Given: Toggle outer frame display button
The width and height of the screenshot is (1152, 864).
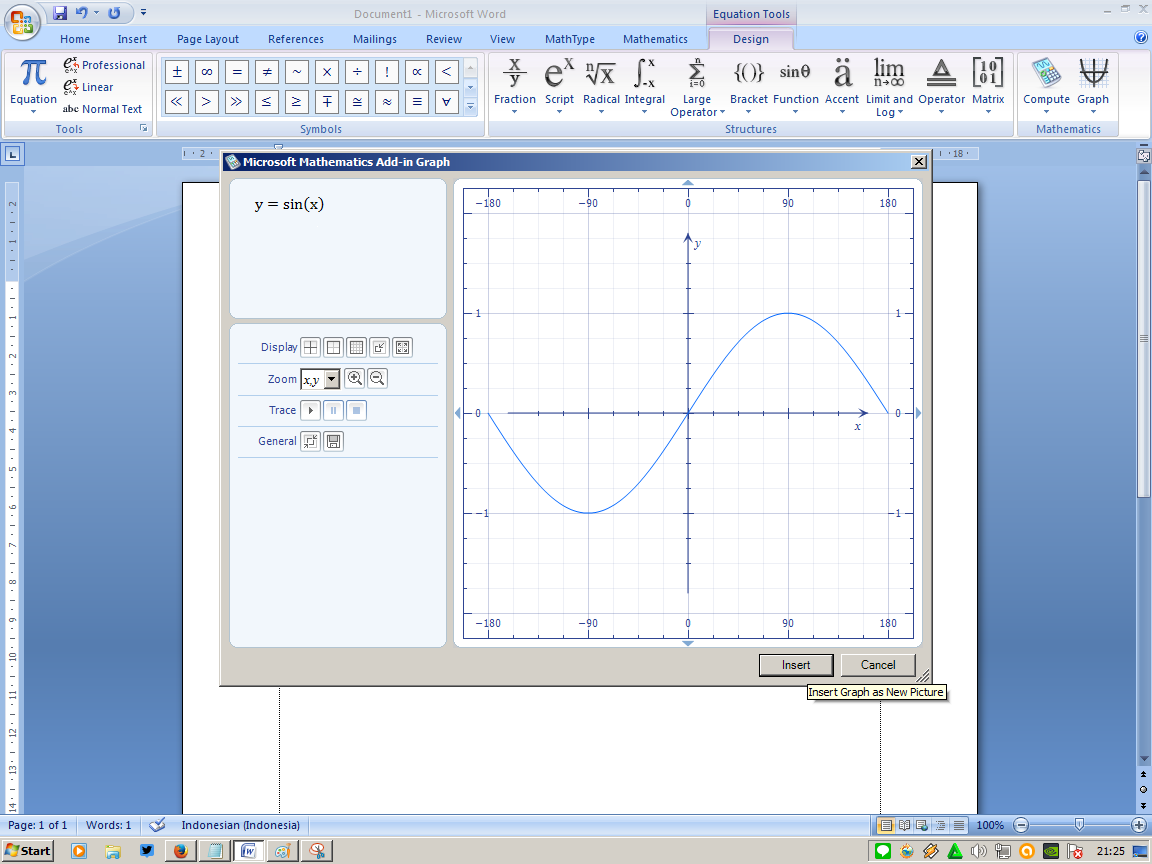Looking at the screenshot, I should [x=334, y=348].
